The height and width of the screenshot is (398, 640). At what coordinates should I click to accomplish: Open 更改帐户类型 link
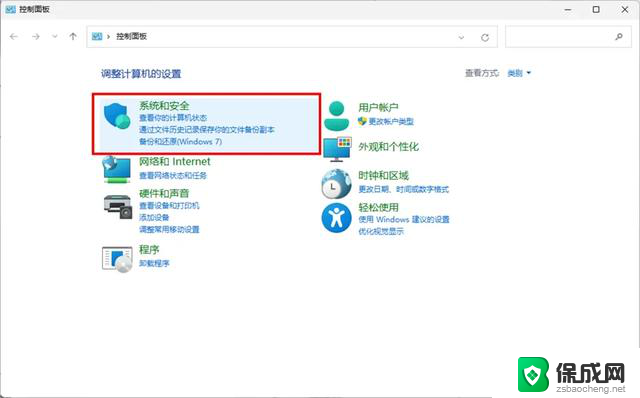[x=391, y=121]
